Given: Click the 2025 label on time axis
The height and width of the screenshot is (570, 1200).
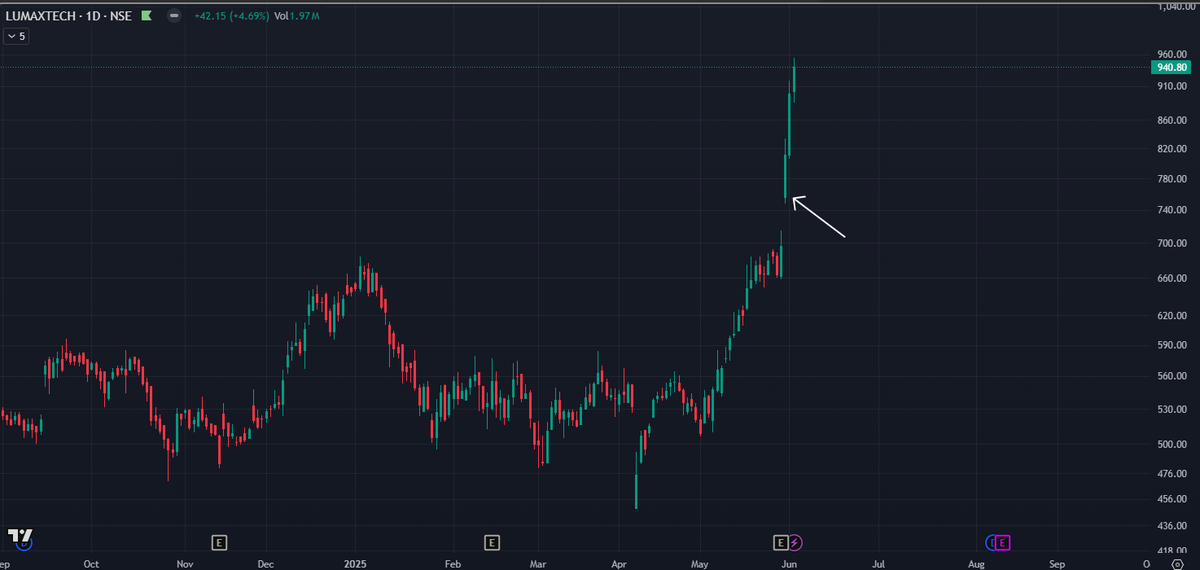Looking at the screenshot, I should point(356,563).
